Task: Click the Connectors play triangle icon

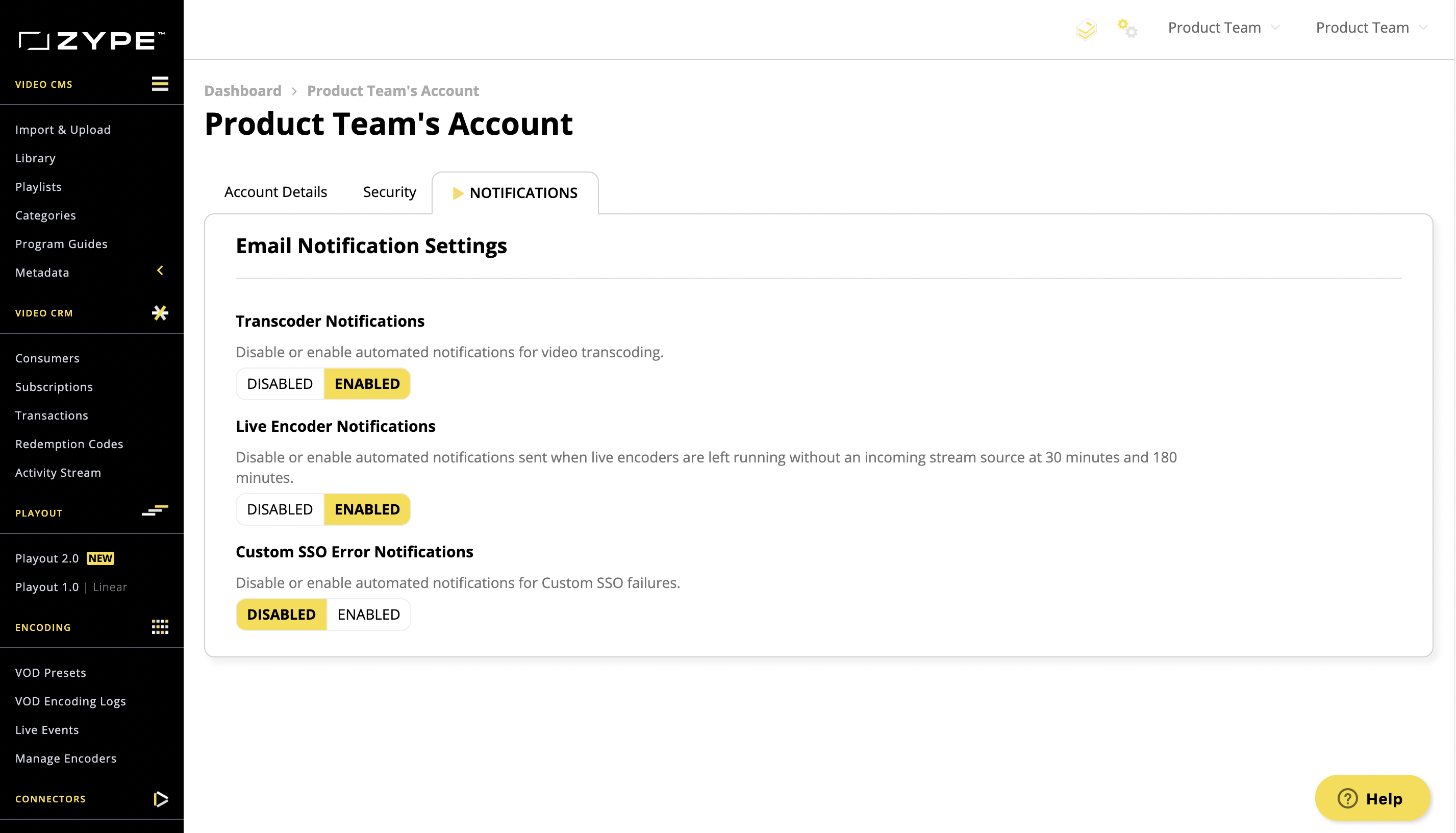Action: [161, 799]
